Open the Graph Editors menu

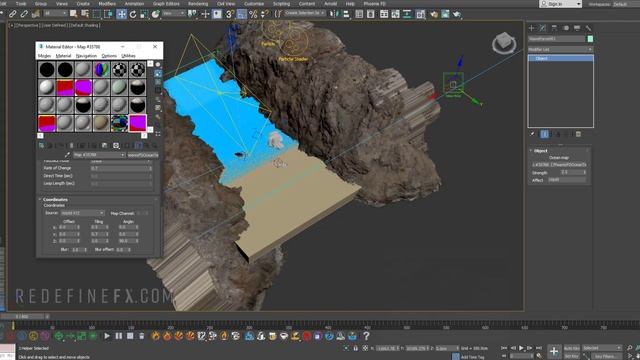(x=166, y=4)
